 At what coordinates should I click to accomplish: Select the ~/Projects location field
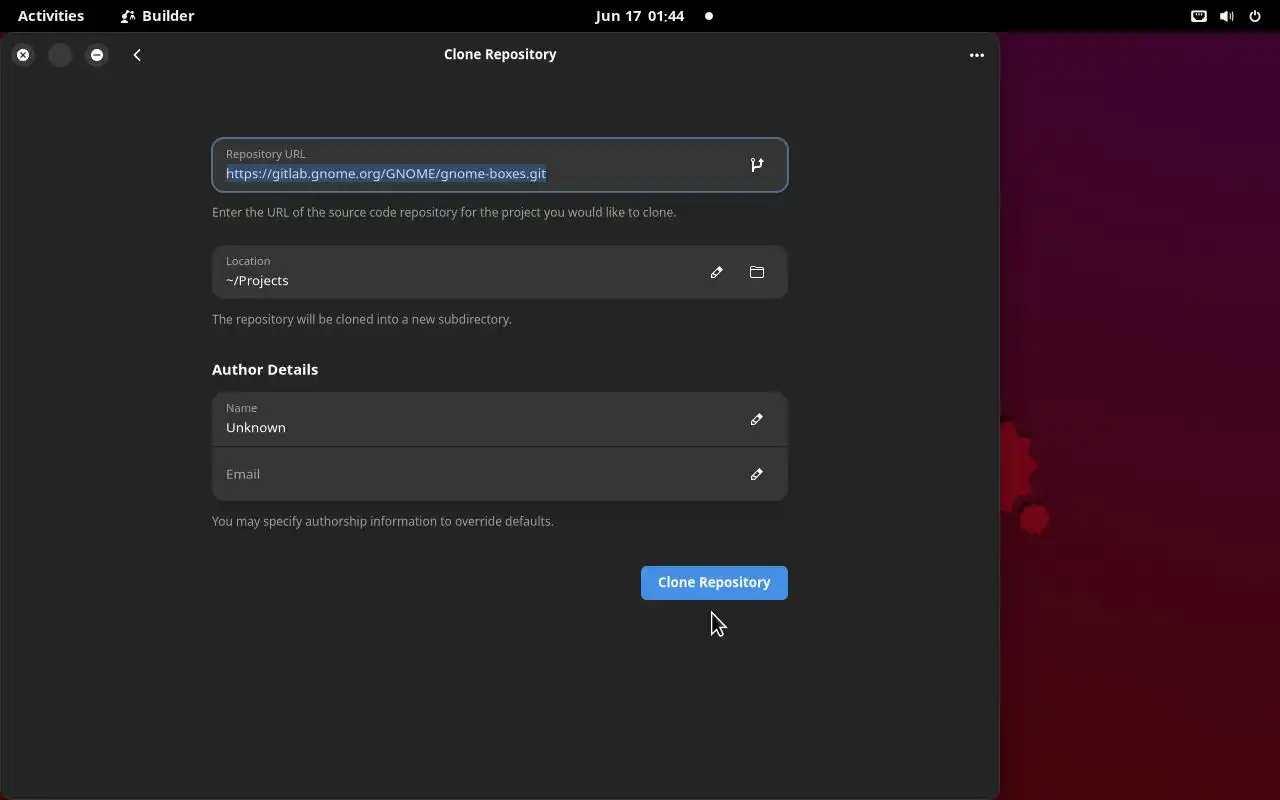500,272
